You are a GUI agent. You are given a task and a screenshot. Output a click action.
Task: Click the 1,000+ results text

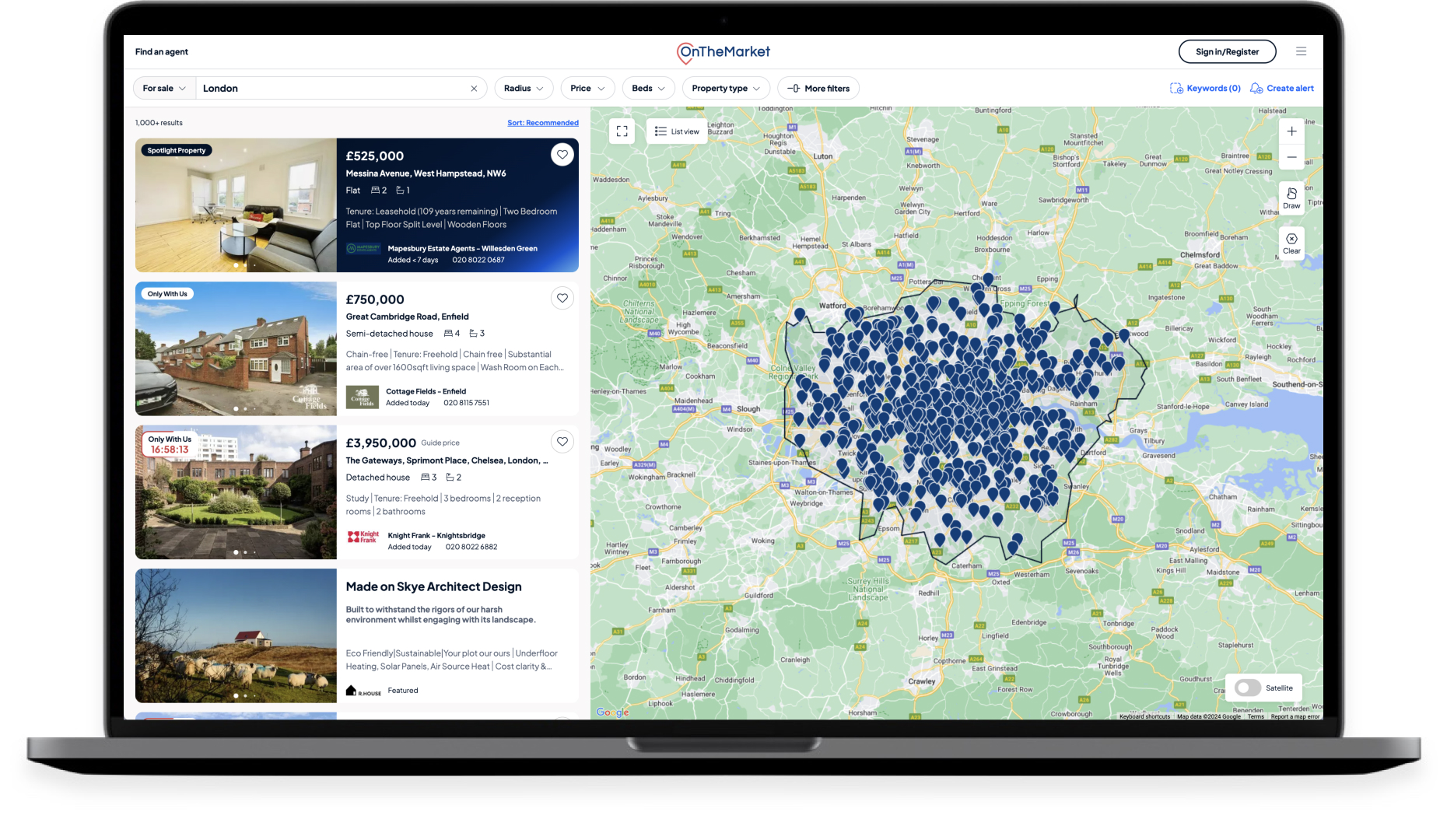click(x=159, y=123)
